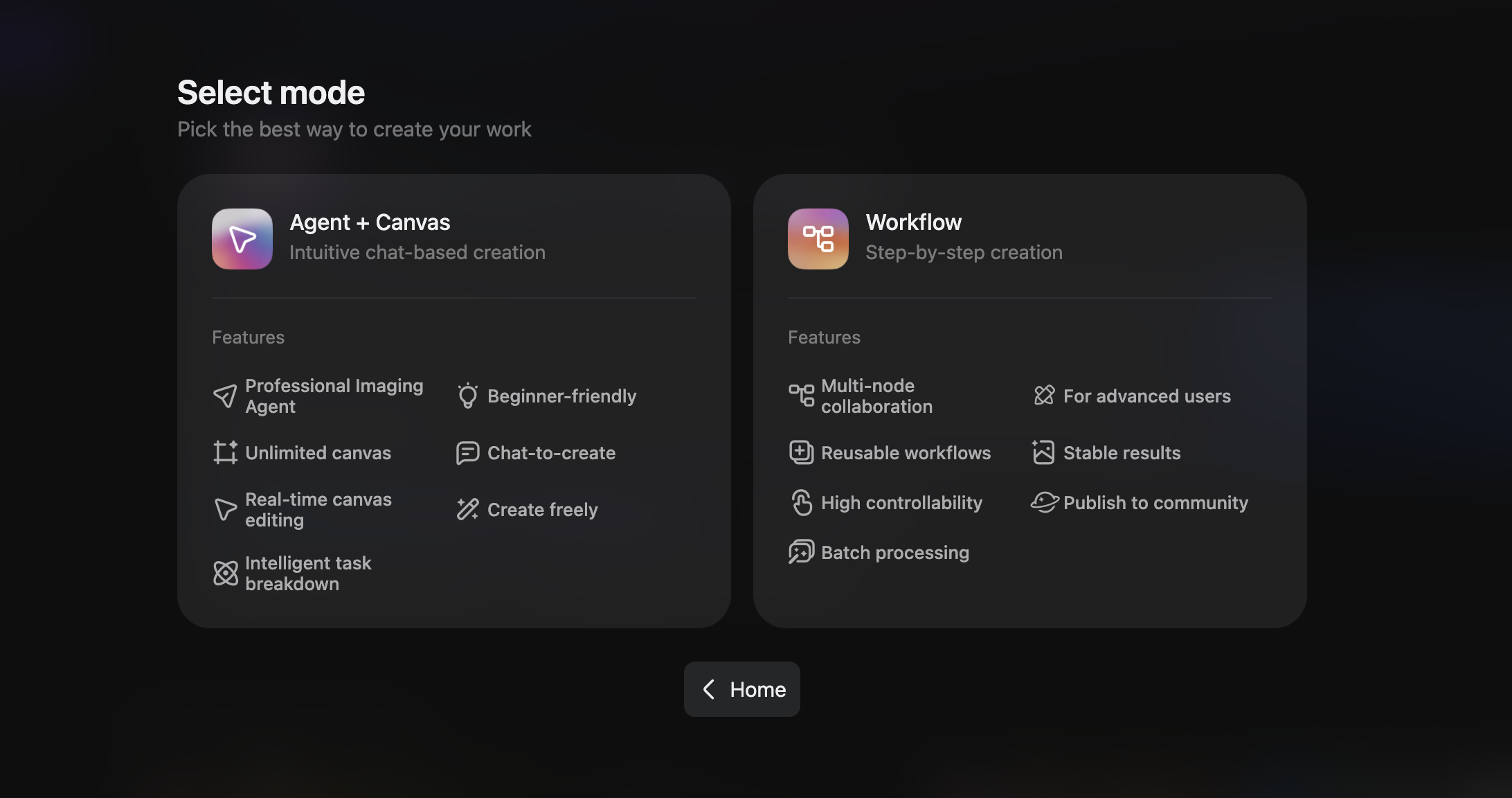
Task: Go back using the Home button
Action: [742, 689]
